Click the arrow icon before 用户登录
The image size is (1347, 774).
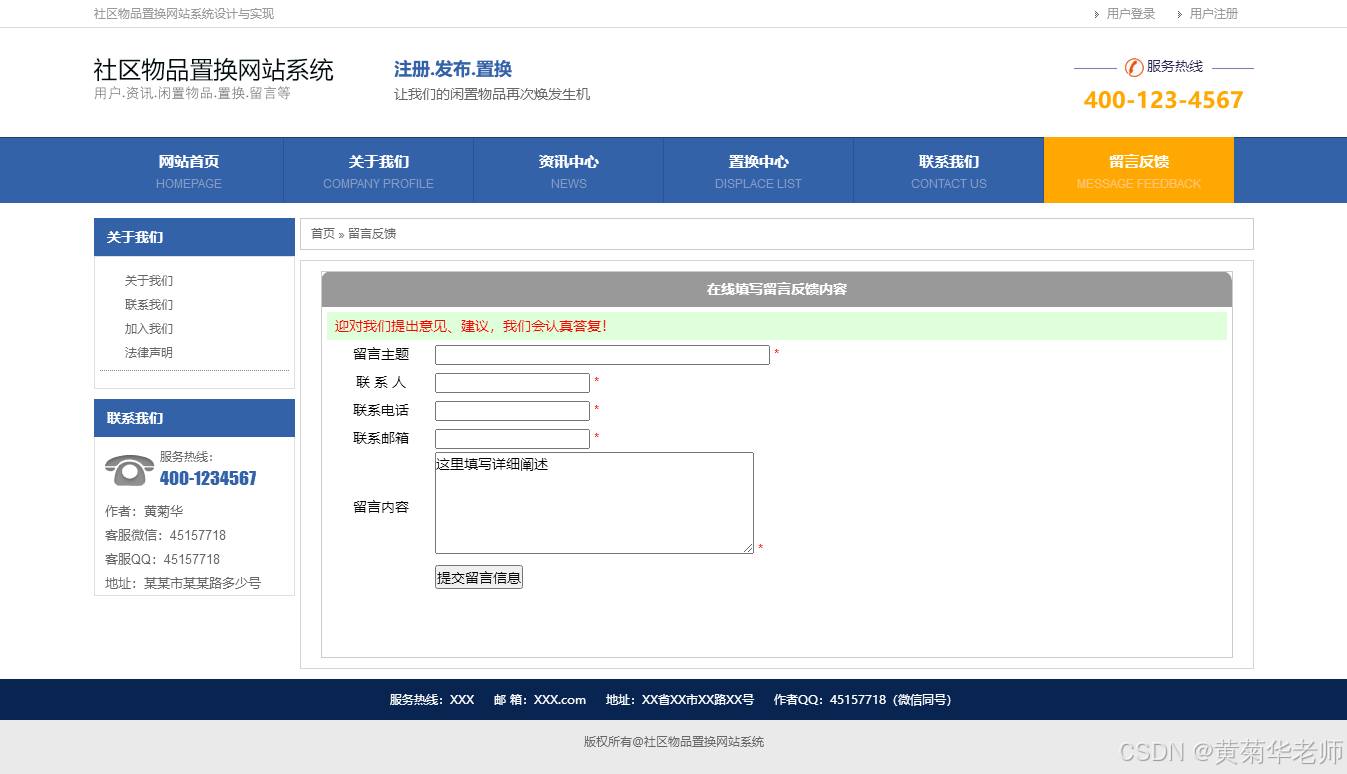(1097, 14)
